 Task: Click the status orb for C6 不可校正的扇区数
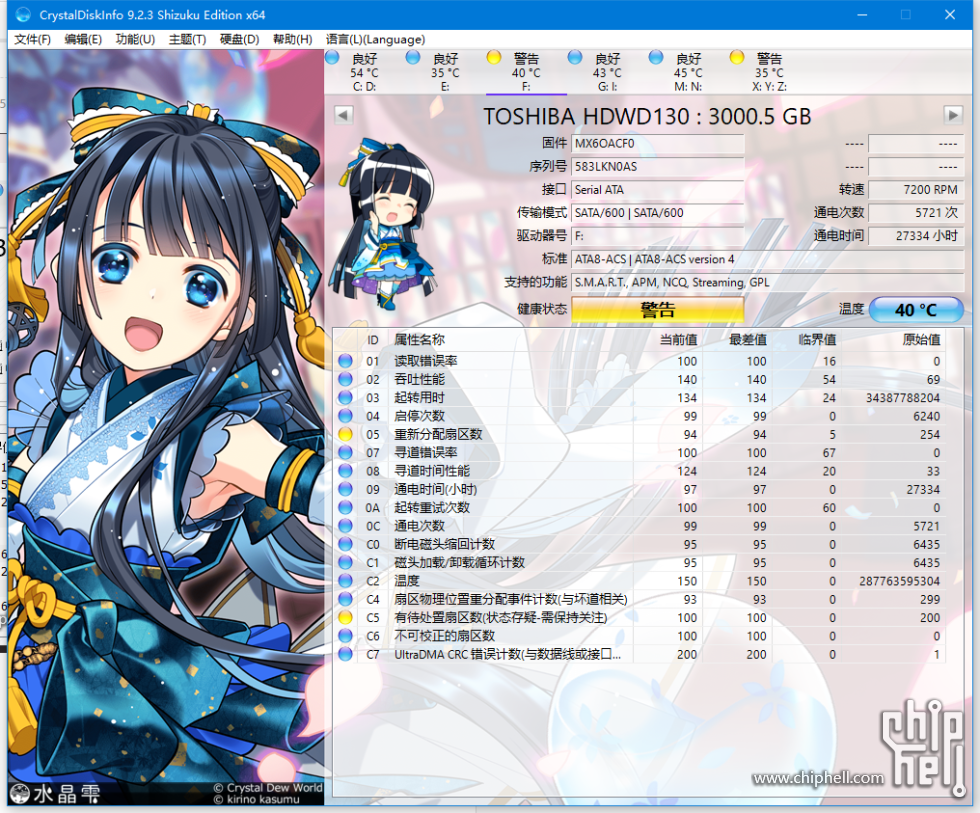(345, 636)
